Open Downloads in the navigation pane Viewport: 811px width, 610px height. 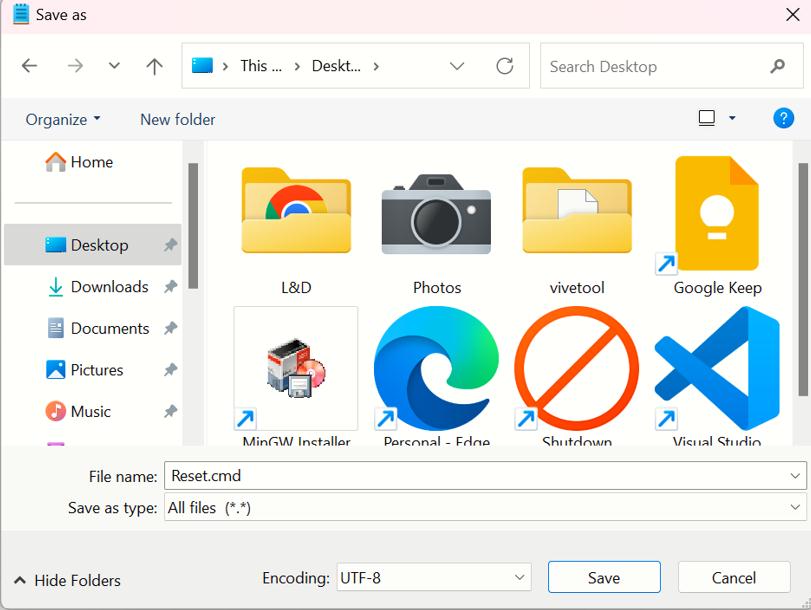pyautogui.click(x=109, y=287)
